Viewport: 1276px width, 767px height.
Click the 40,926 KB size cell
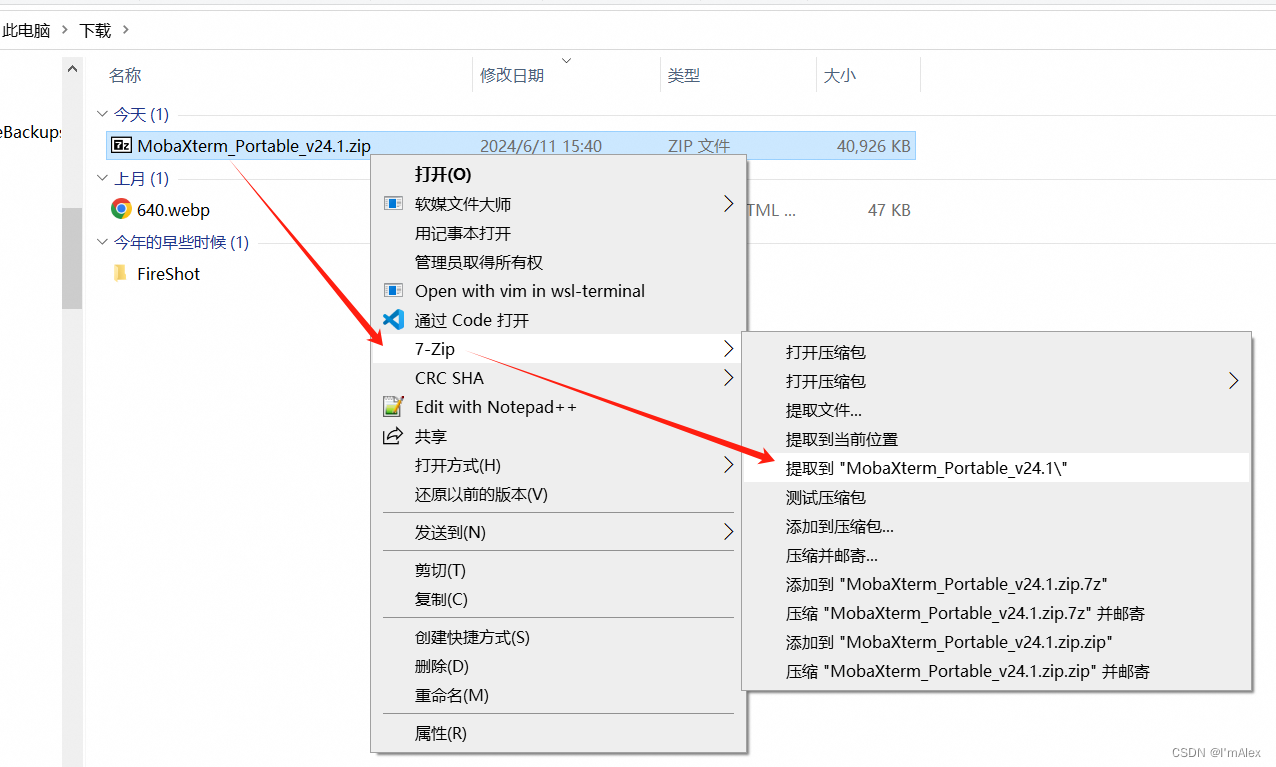pos(874,146)
